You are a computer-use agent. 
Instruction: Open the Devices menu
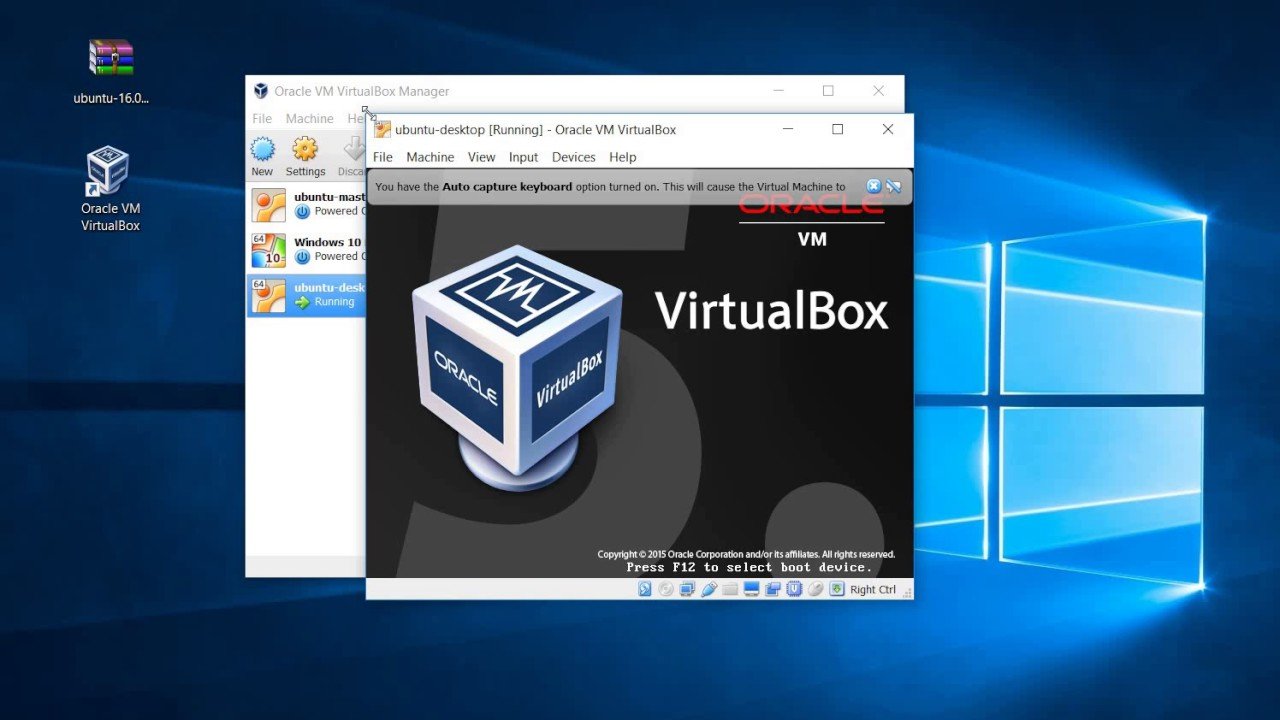tap(573, 157)
